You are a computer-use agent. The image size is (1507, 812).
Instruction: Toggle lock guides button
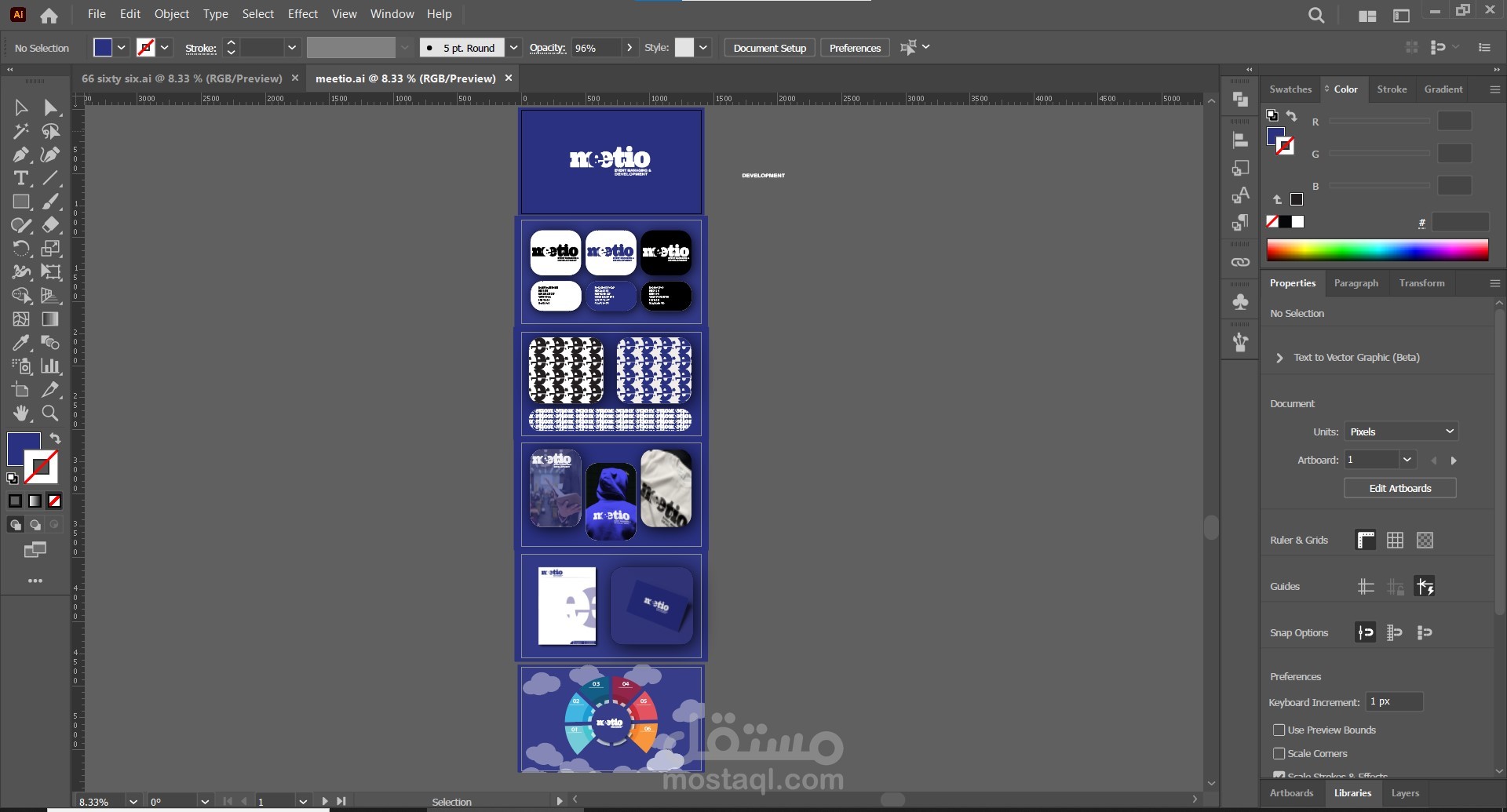click(x=1395, y=586)
